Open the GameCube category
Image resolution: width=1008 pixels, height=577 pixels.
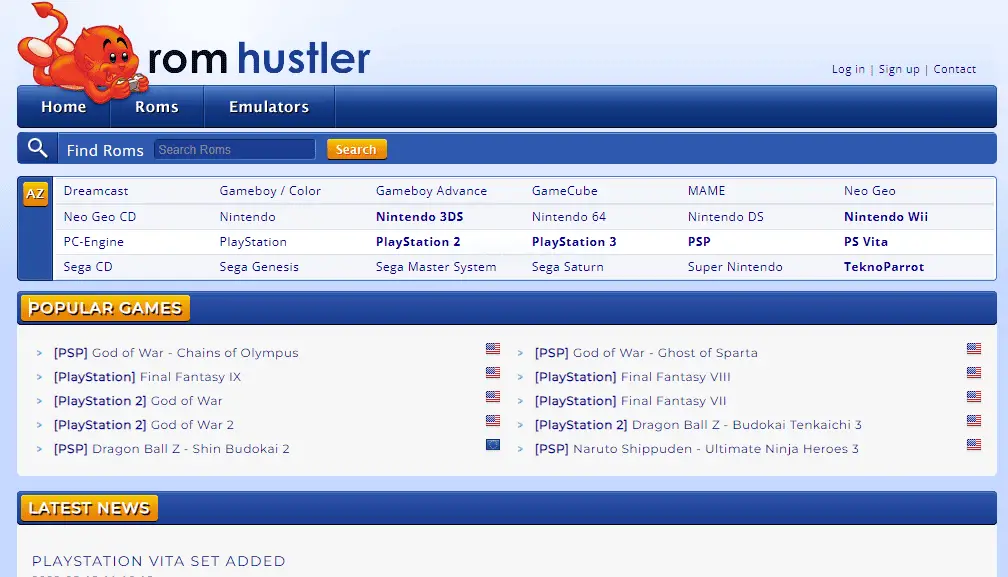564,191
